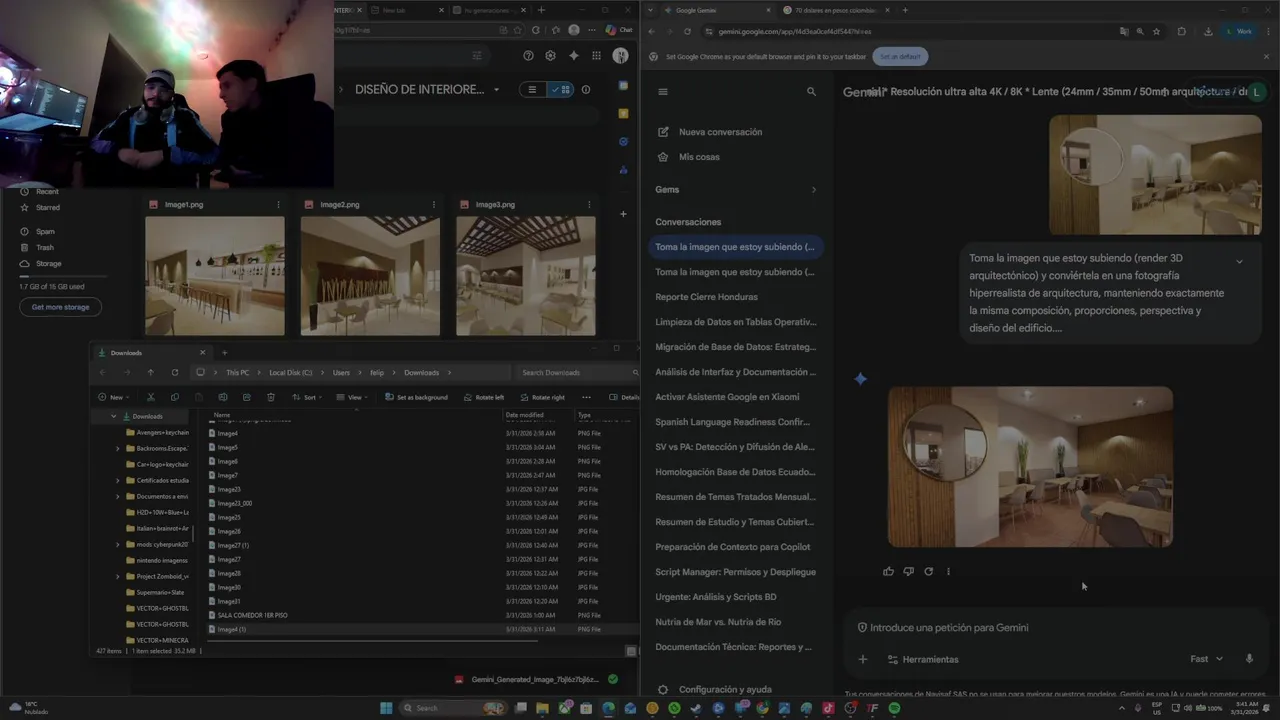The width and height of the screenshot is (1280, 720).
Task: Toggle the Gemini hamburger menu sidebar
Action: [x=662, y=92]
